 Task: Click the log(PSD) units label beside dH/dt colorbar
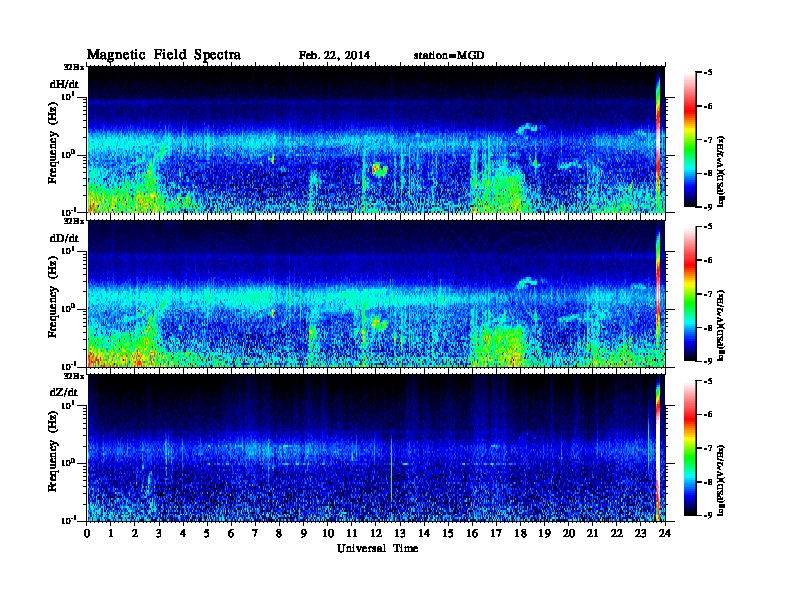coord(721,171)
